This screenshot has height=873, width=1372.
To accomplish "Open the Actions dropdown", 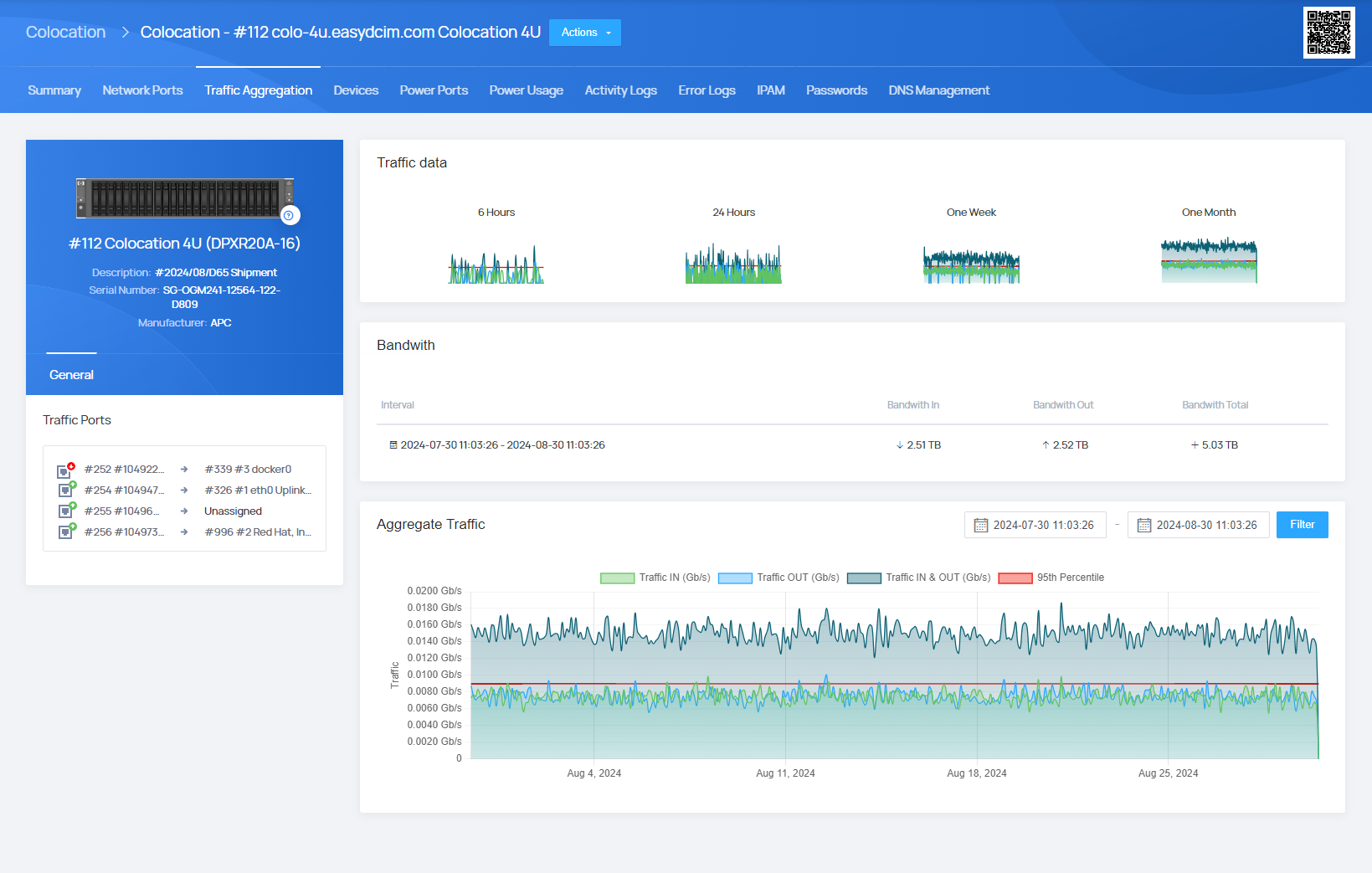I will point(585,33).
